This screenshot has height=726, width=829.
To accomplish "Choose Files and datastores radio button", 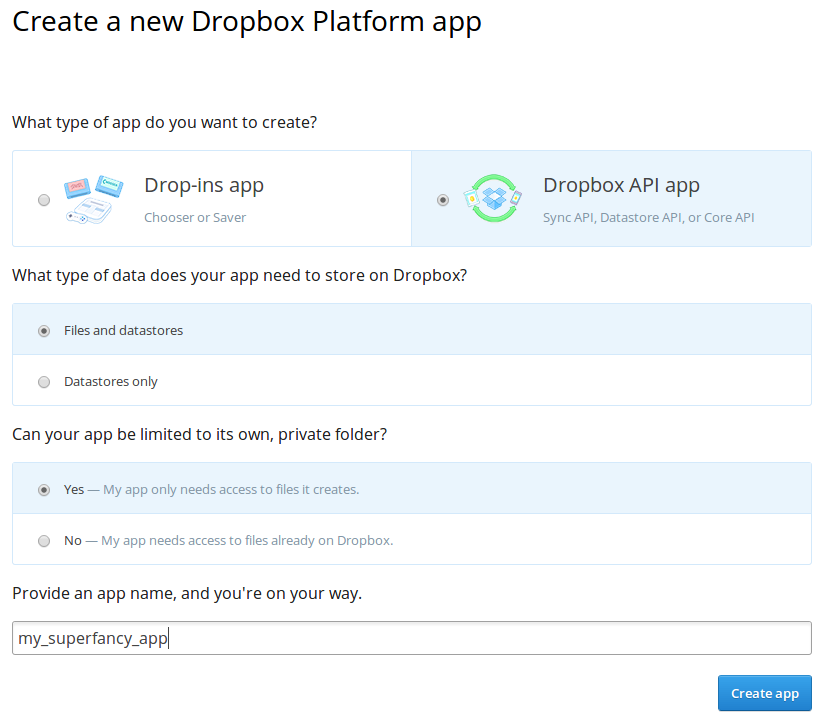I will click(44, 331).
